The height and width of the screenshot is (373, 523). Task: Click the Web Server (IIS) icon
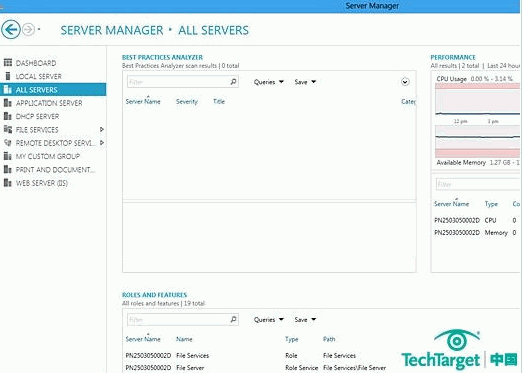pyautogui.click(x=8, y=183)
